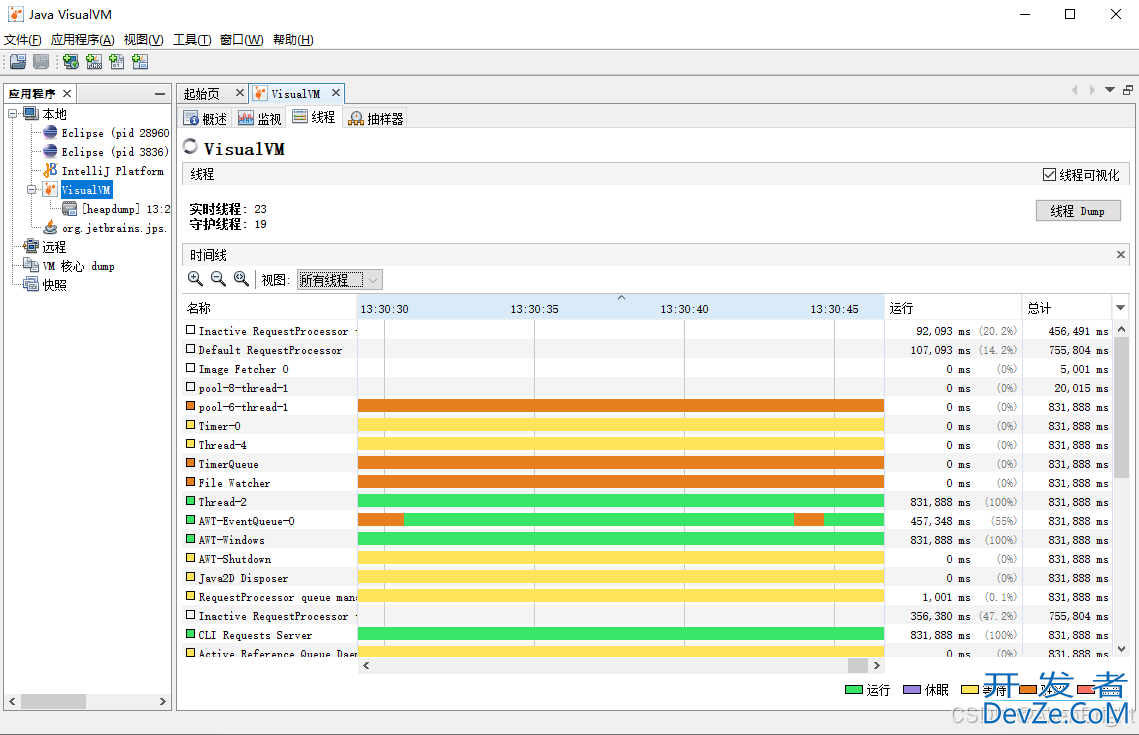
Task: Open the 视图(V) menu
Action: click(143, 39)
